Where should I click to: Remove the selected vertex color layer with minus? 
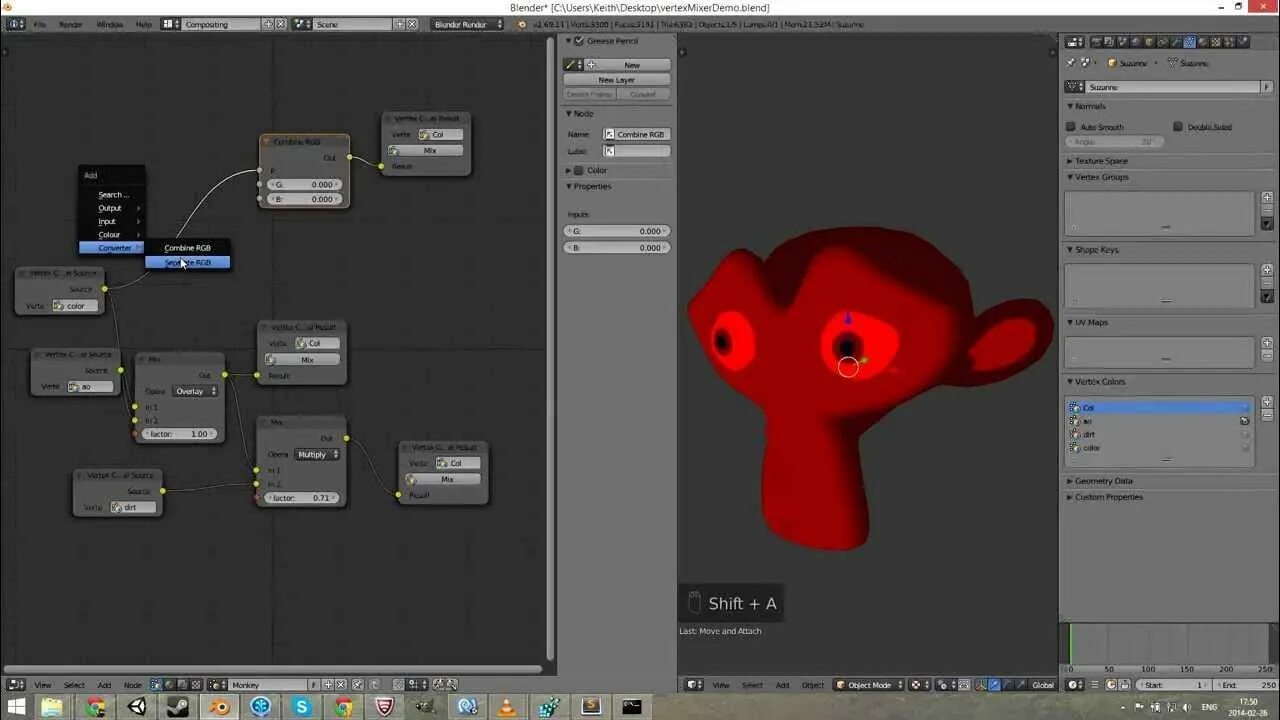click(1267, 415)
